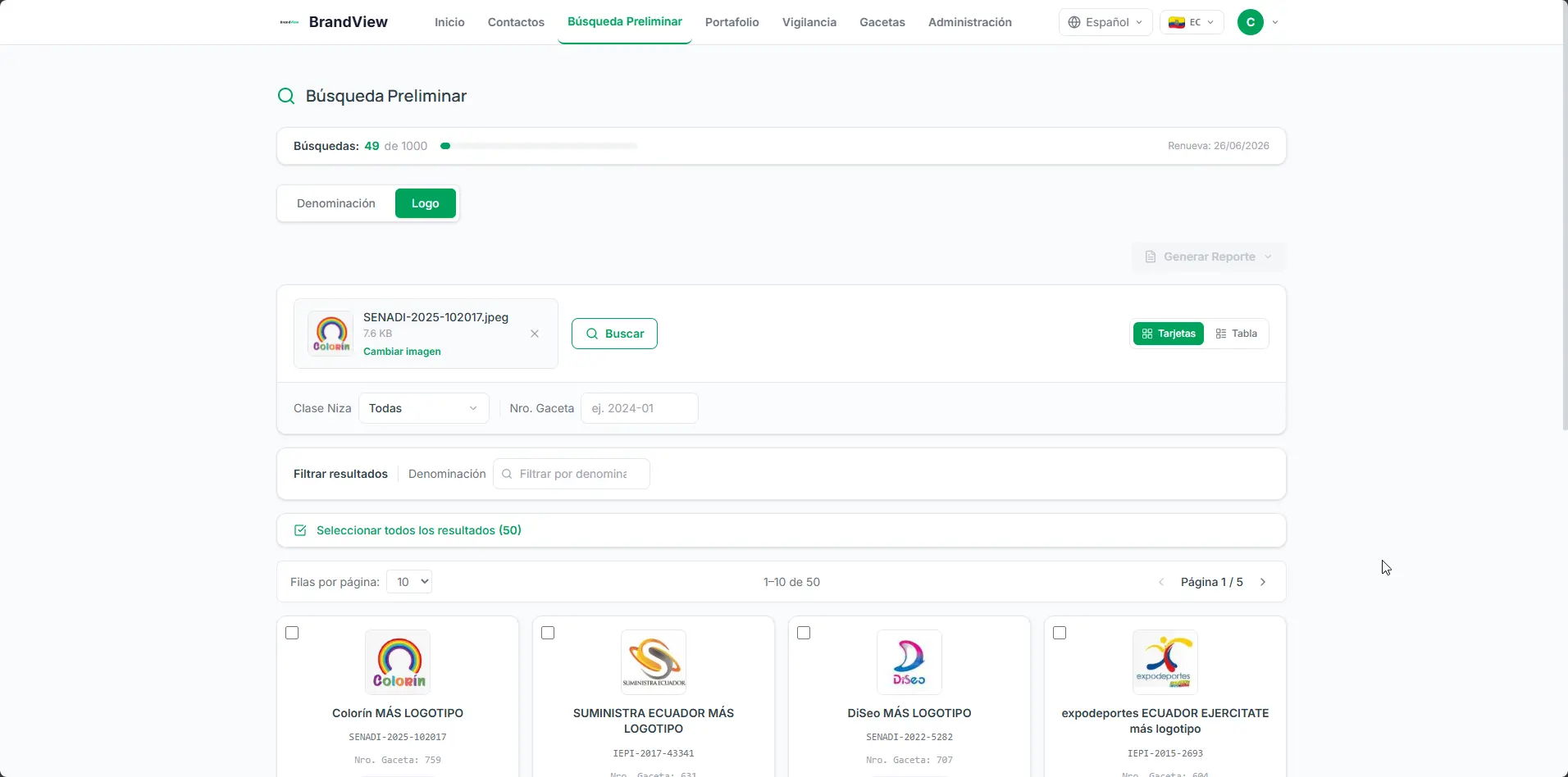1568x777 pixels.
Task: Open the DiSeo logo thumbnail
Action: [x=909, y=662]
